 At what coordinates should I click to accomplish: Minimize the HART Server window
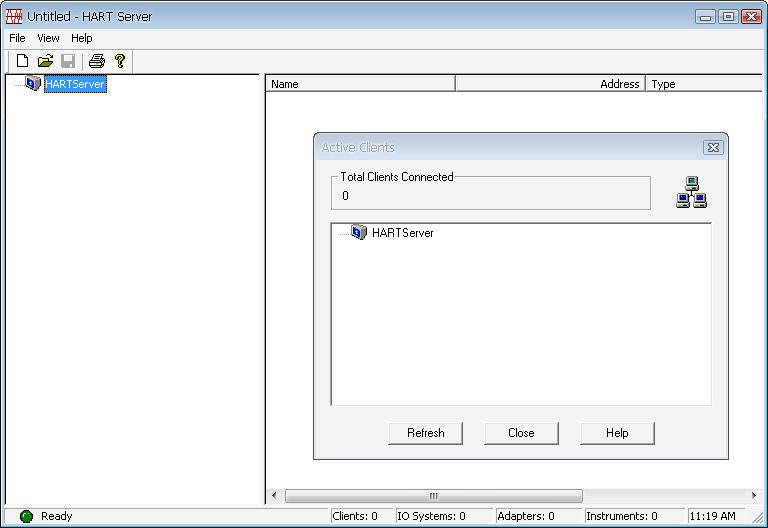(705, 17)
